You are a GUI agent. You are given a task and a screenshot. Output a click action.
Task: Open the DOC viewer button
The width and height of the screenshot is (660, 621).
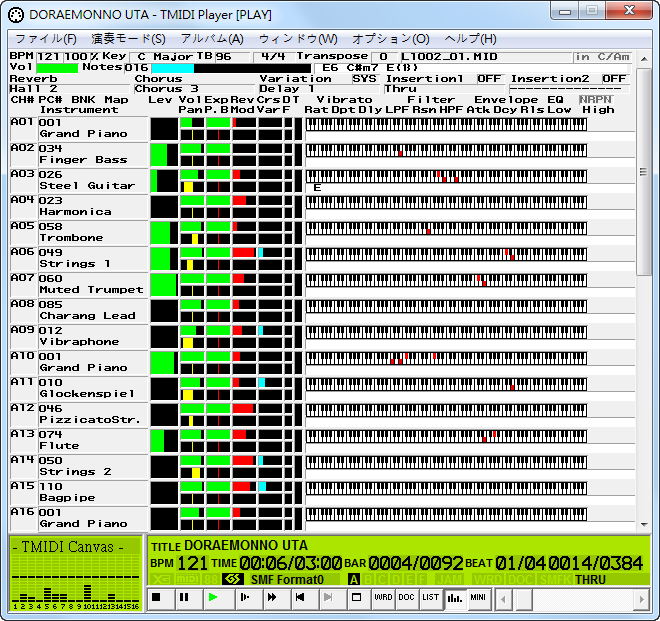406,597
